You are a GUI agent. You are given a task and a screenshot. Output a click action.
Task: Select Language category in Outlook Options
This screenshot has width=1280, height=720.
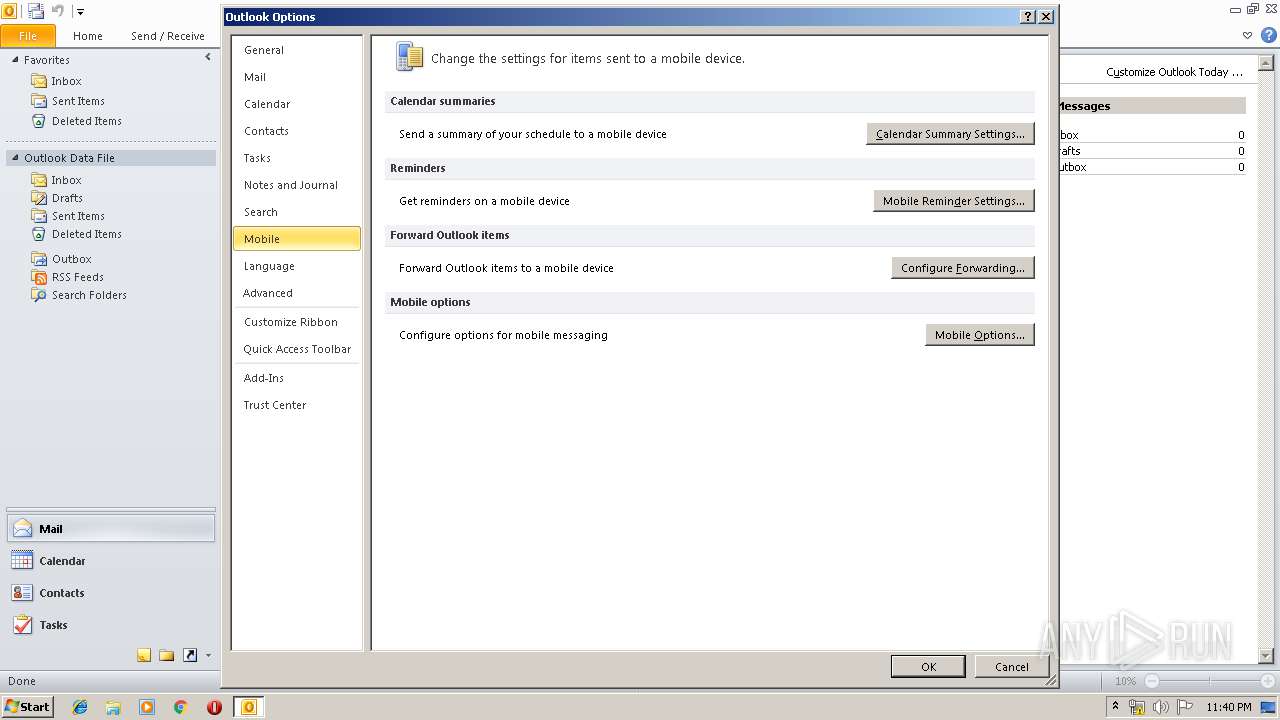(x=296, y=266)
